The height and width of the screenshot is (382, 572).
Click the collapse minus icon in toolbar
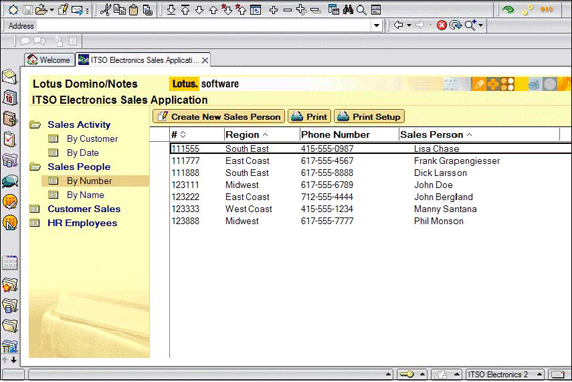(287, 10)
